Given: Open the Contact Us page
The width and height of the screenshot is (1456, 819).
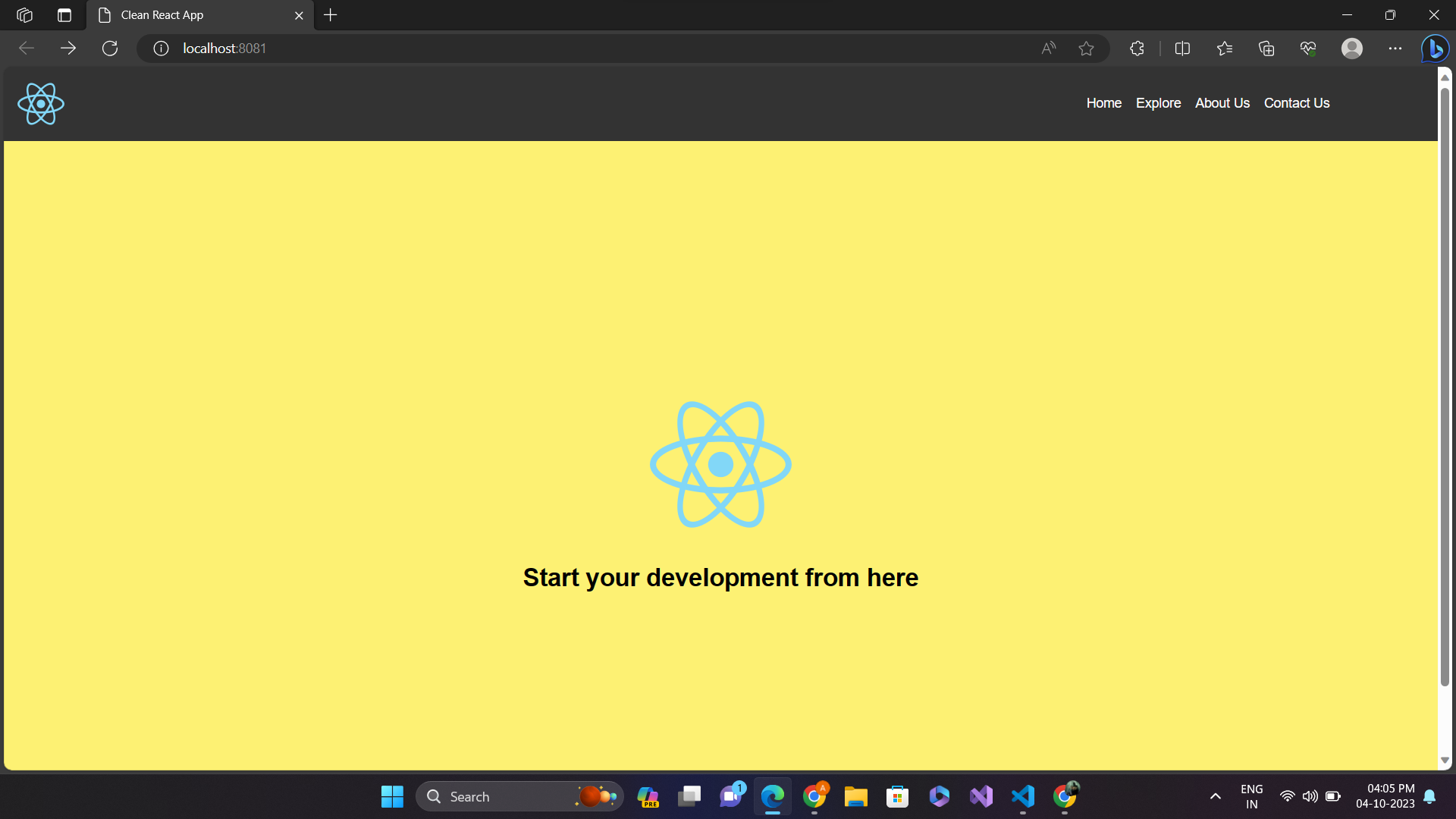Looking at the screenshot, I should (1296, 103).
